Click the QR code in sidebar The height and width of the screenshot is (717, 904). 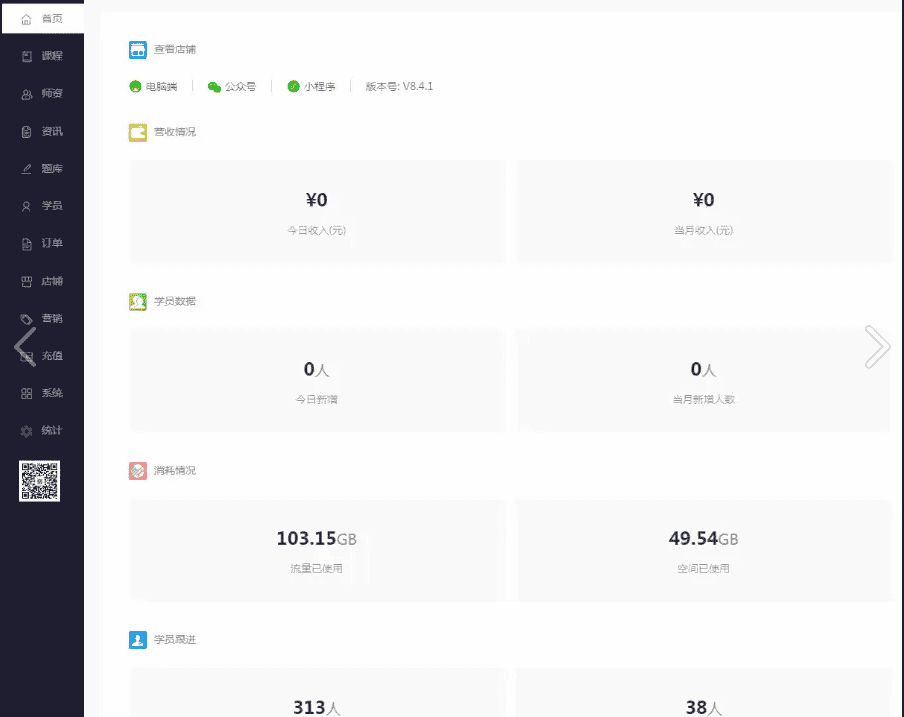point(39,481)
